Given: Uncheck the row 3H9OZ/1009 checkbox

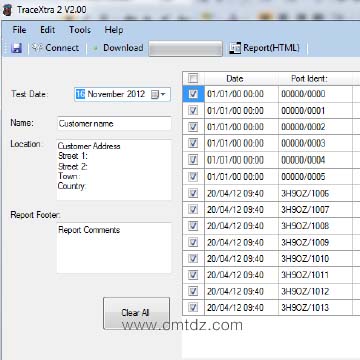Looking at the screenshot, I should 193,242.
